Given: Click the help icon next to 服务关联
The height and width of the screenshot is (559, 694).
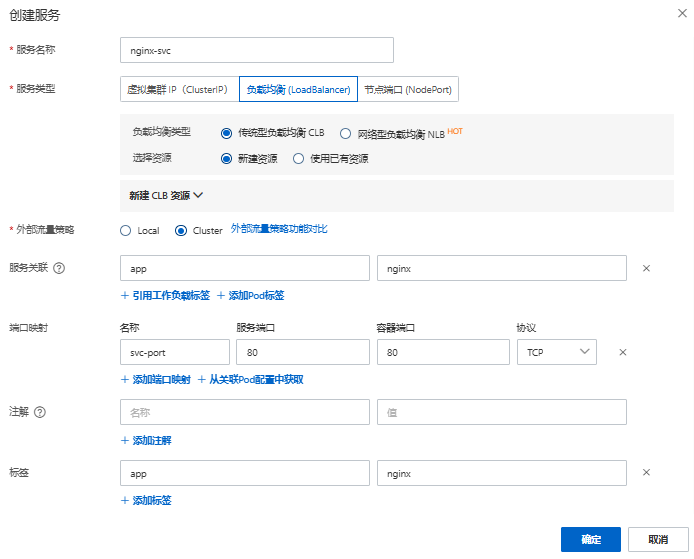Looking at the screenshot, I should click(x=59, y=268).
